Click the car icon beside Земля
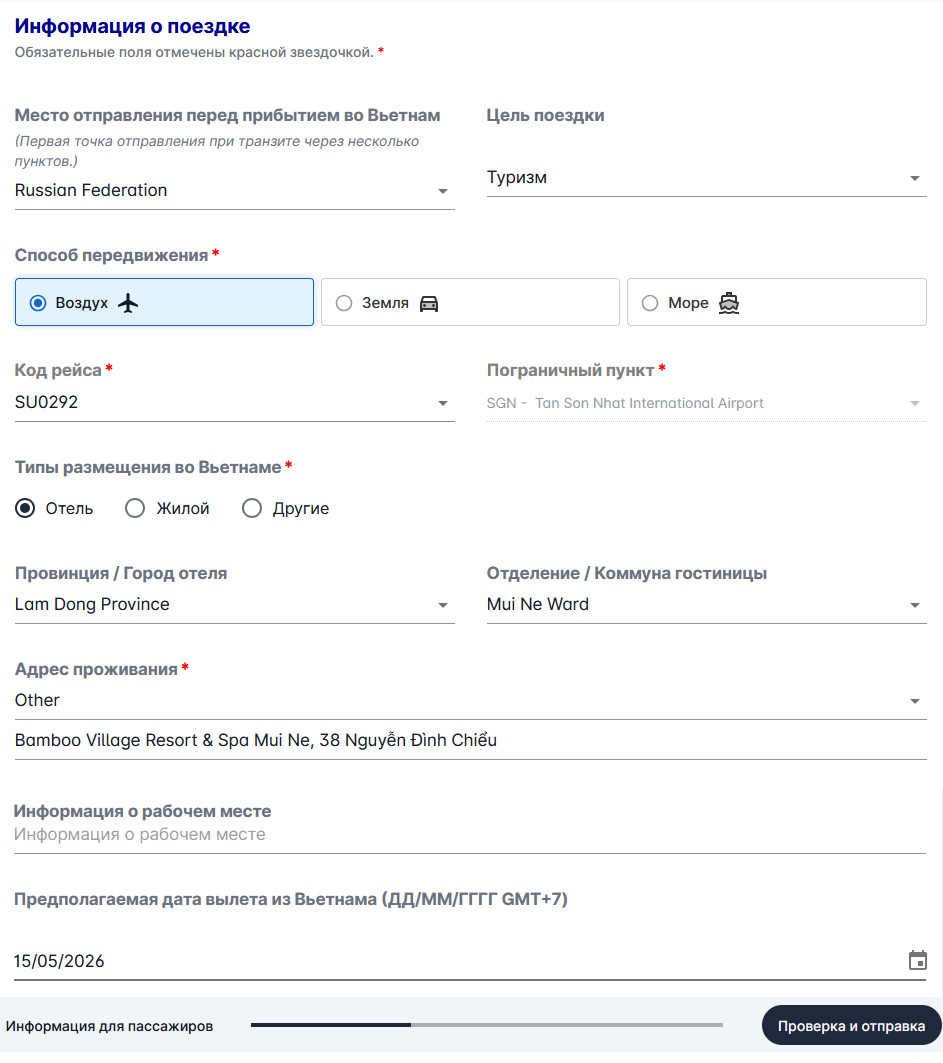This screenshot has height=1063, width=943. click(x=429, y=303)
